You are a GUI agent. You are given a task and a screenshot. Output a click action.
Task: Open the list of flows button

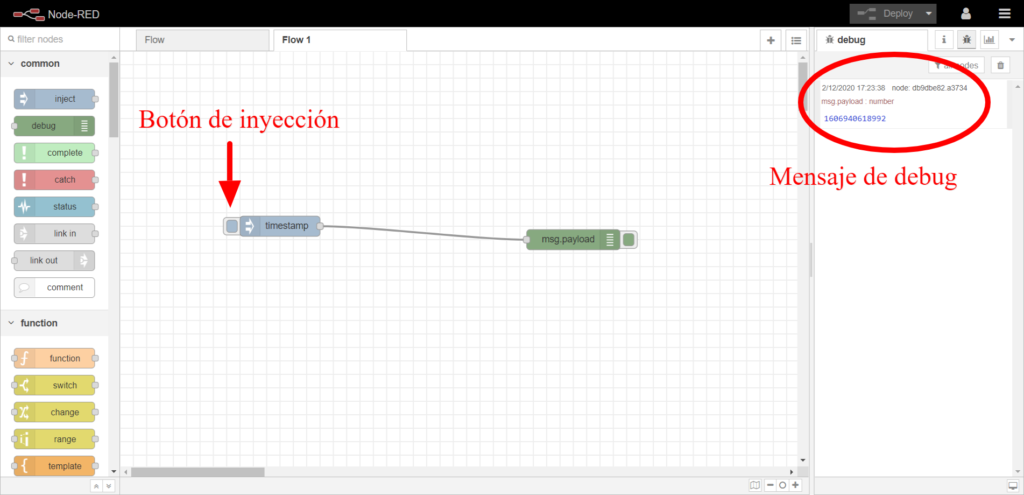795,40
